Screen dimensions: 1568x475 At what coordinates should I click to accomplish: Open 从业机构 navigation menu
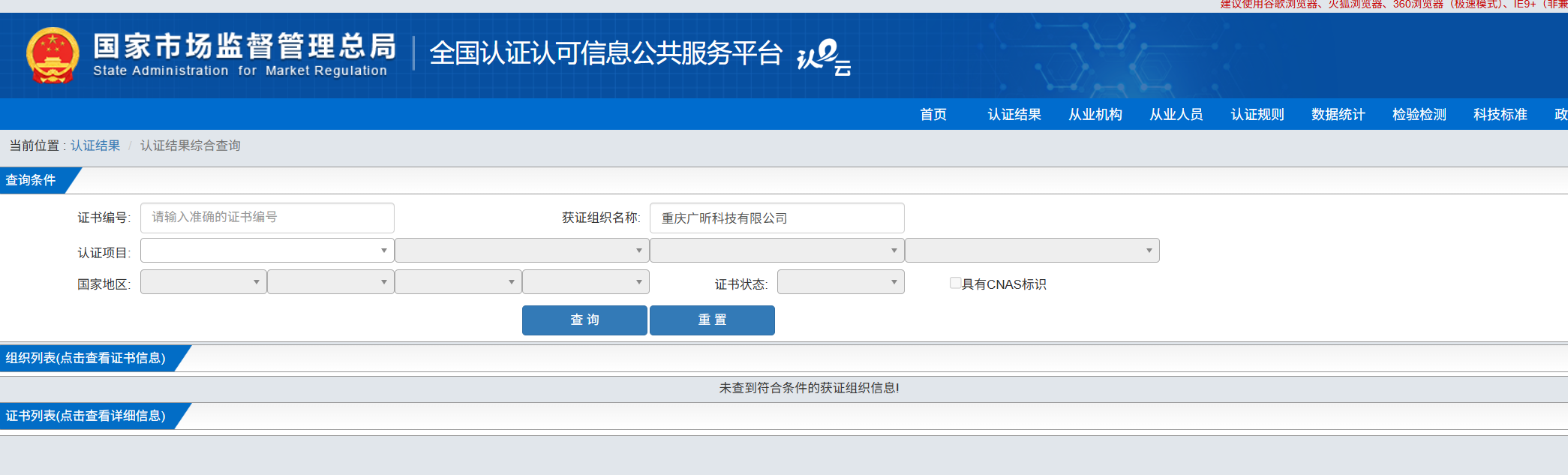pyautogui.click(x=1095, y=114)
